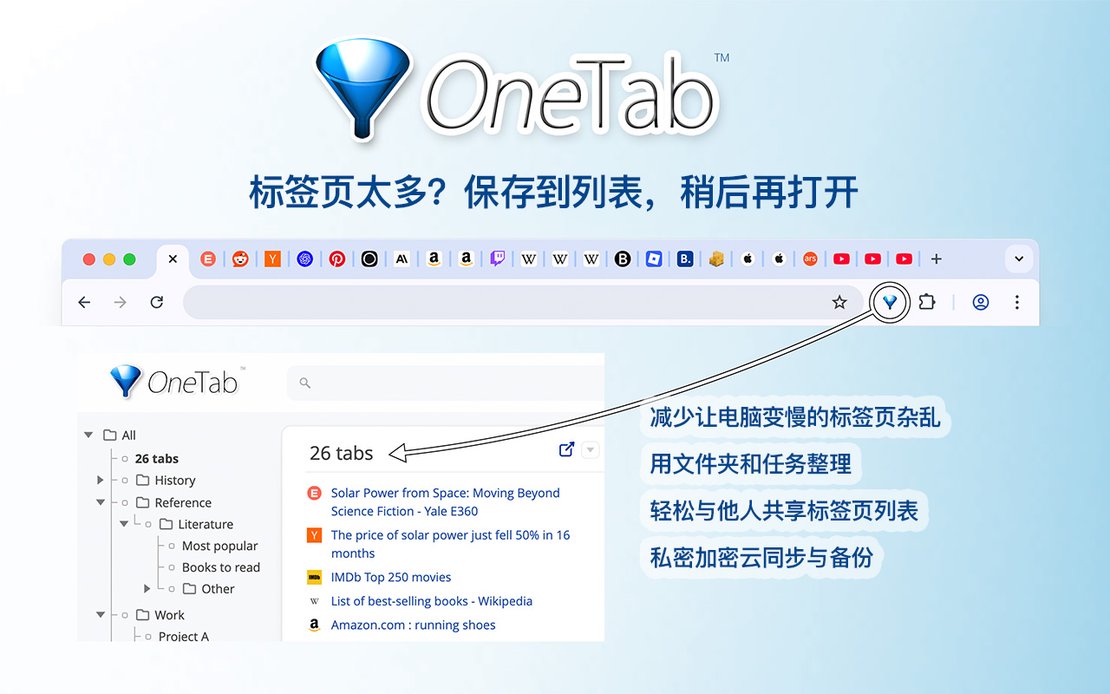Open the new tab plus button
This screenshot has width=1110, height=694.
point(936,259)
